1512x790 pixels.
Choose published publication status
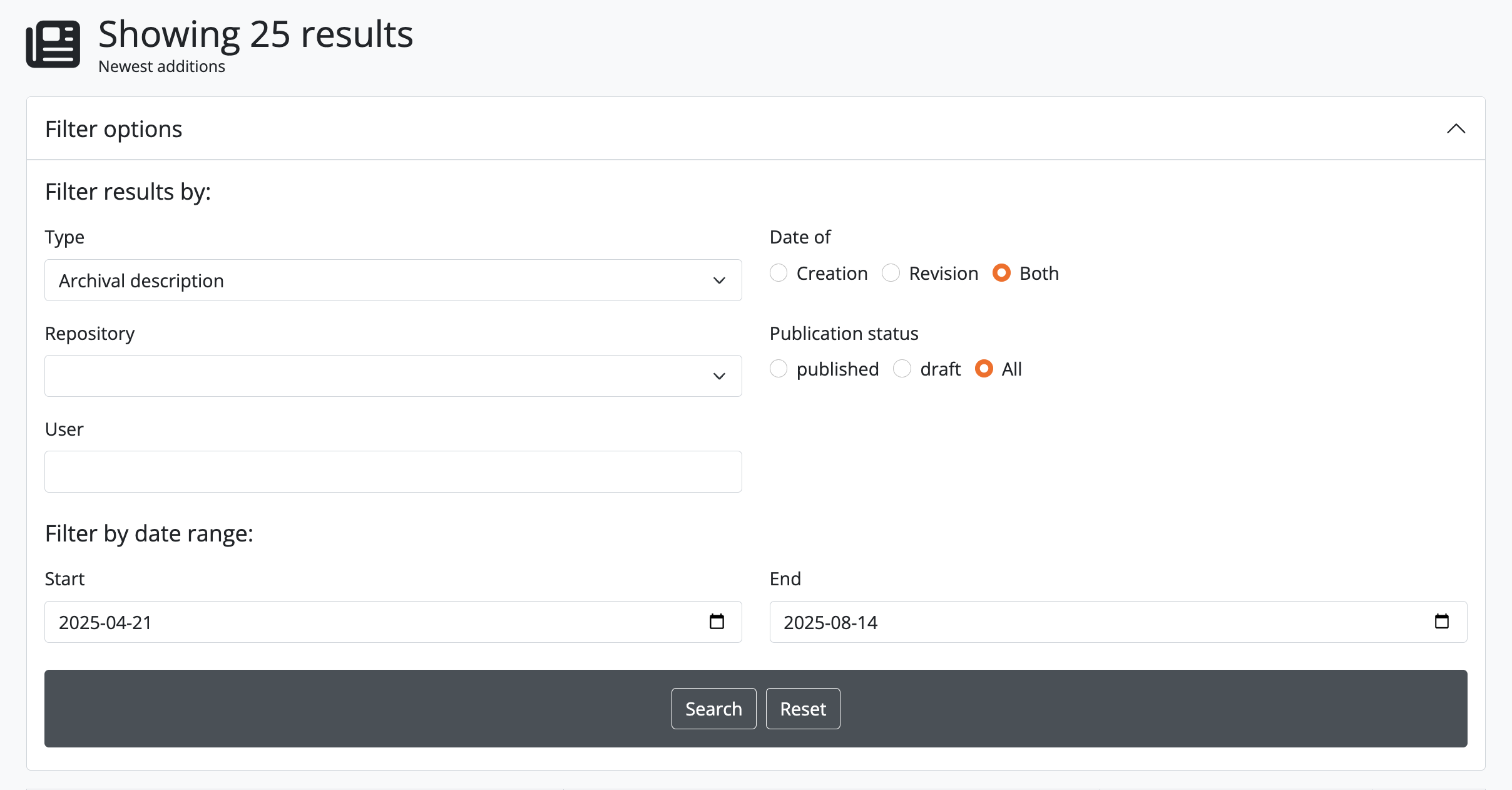click(779, 369)
